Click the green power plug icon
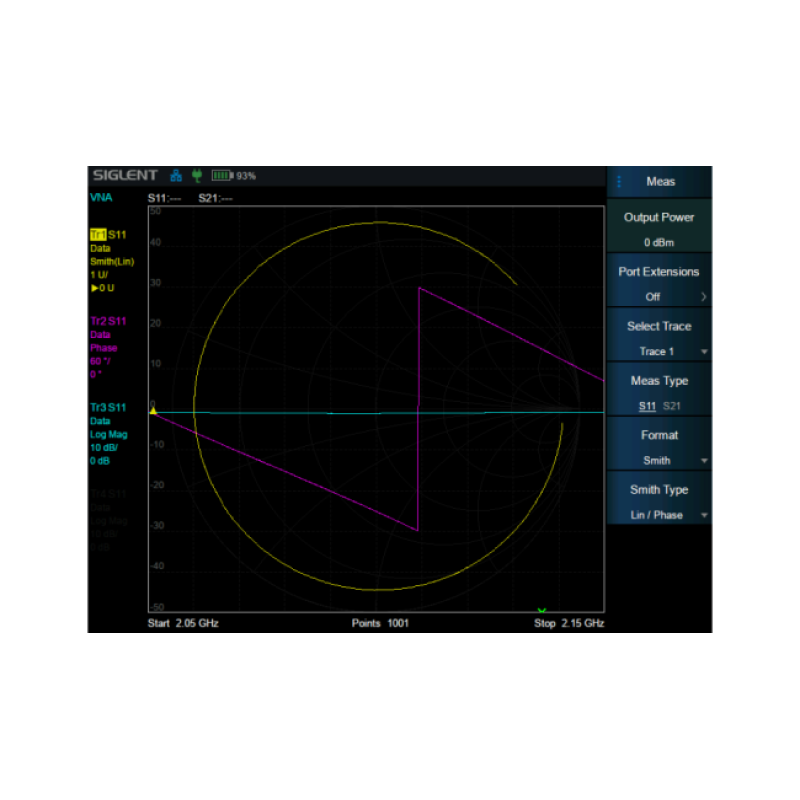 click(x=197, y=175)
